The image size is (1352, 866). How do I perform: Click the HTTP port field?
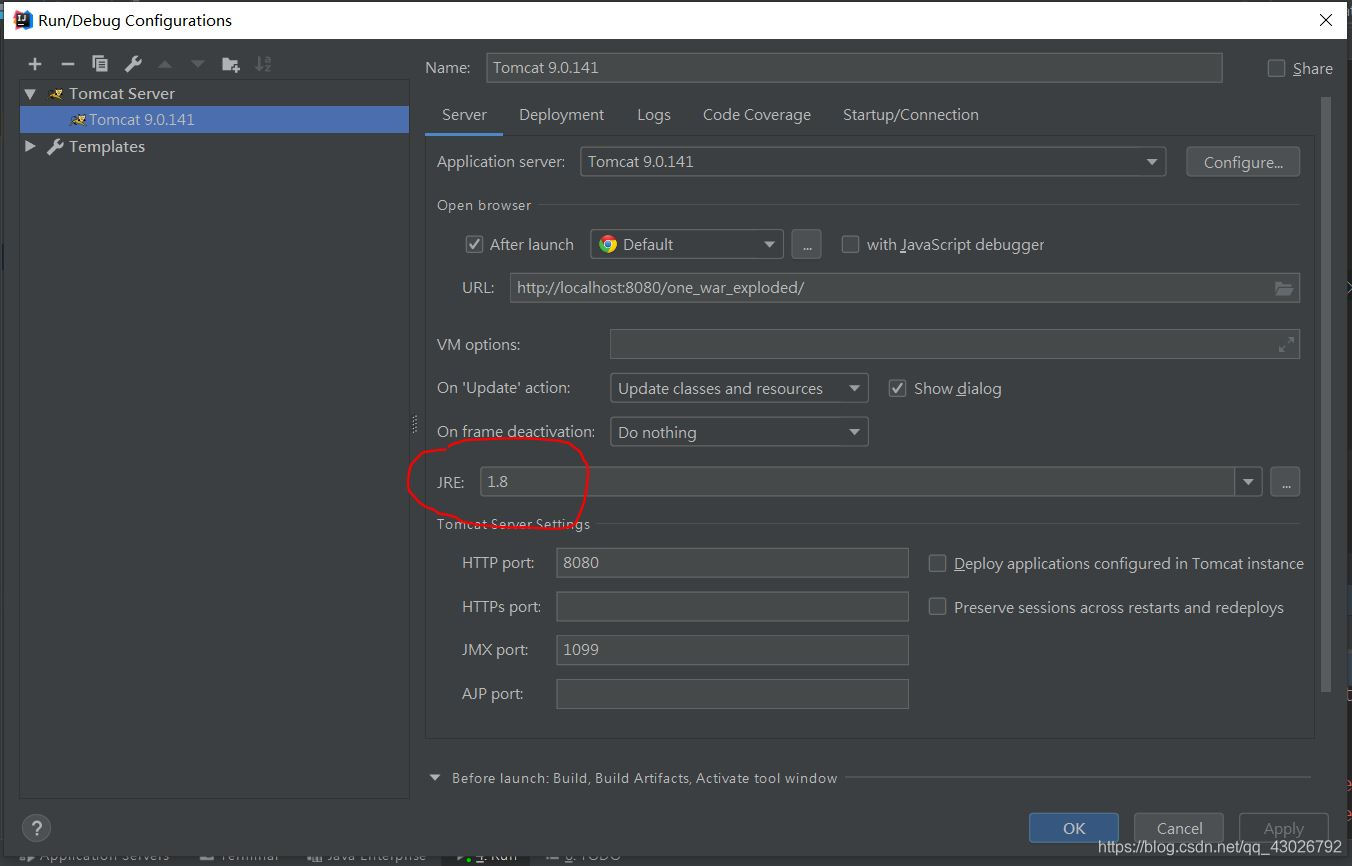pos(732,562)
